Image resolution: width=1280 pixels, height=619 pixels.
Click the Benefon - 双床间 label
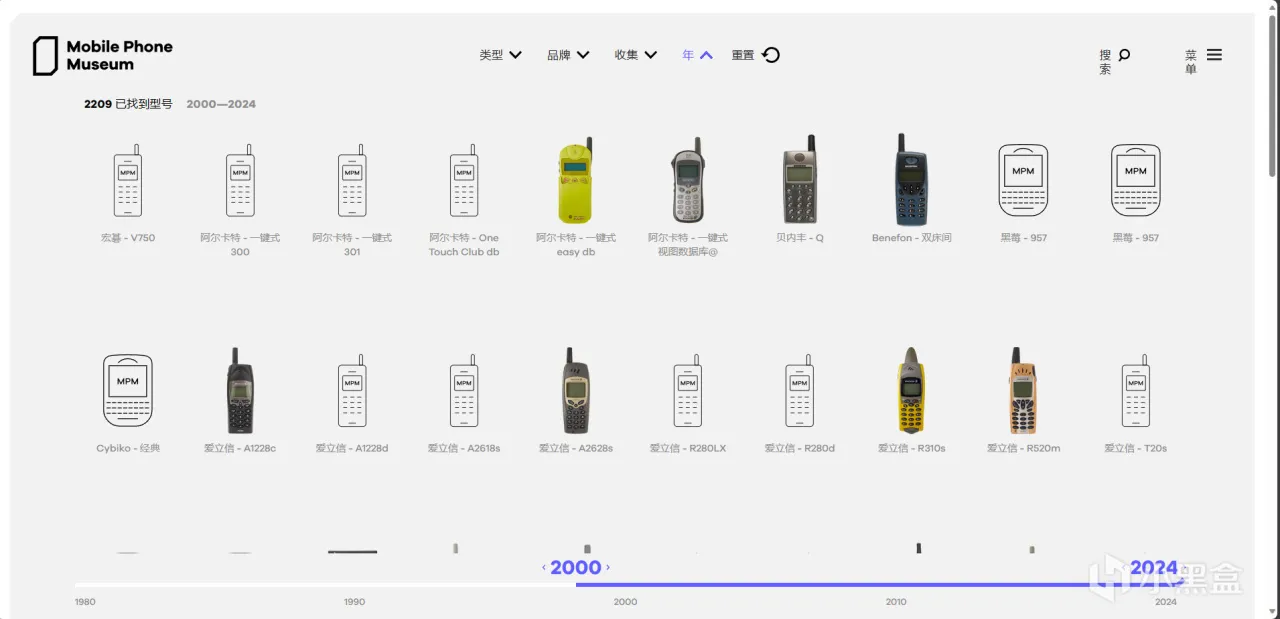point(911,238)
